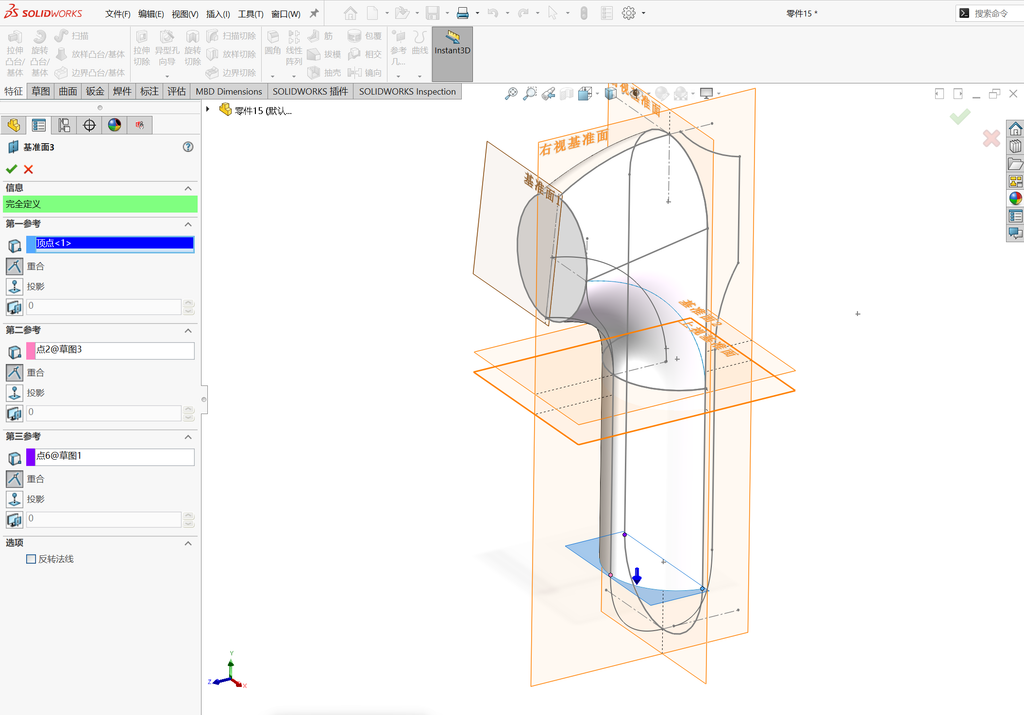Open help for 基准面3 panel
This screenshot has height=715, width=1024.
coord(188,147)
